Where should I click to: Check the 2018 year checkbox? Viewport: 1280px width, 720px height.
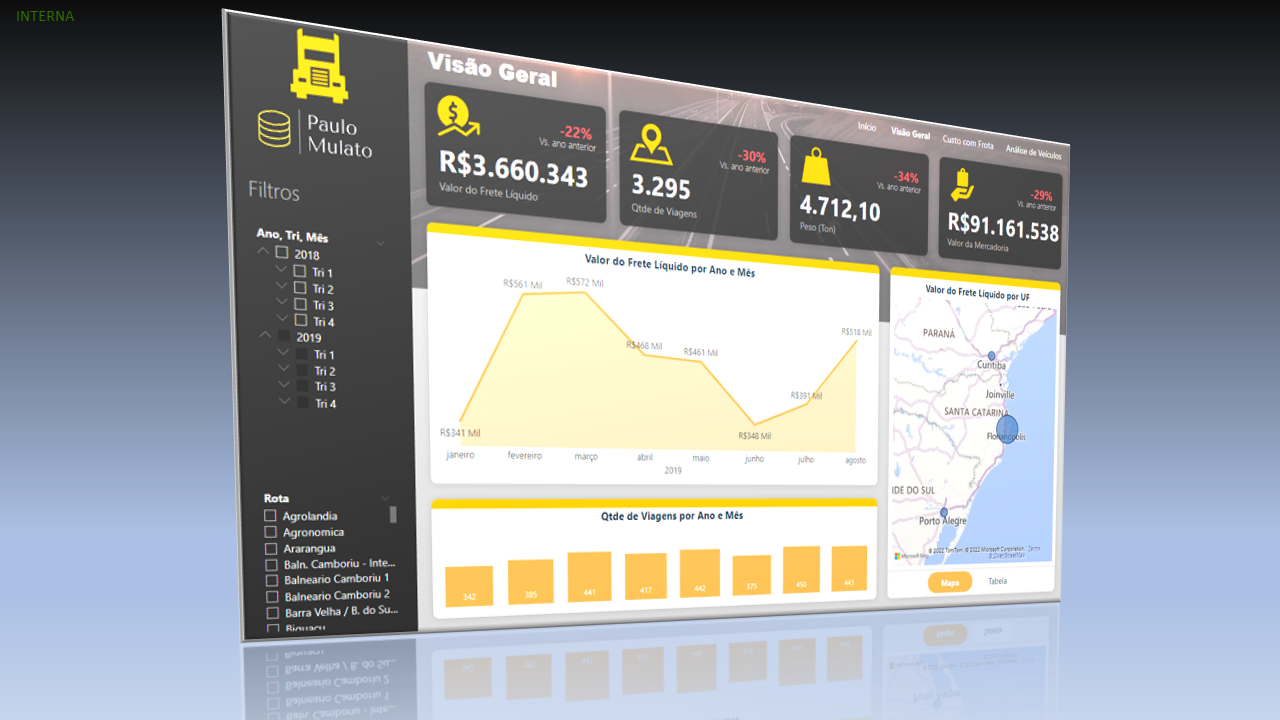pyautogui.click(x=282, y=253)
